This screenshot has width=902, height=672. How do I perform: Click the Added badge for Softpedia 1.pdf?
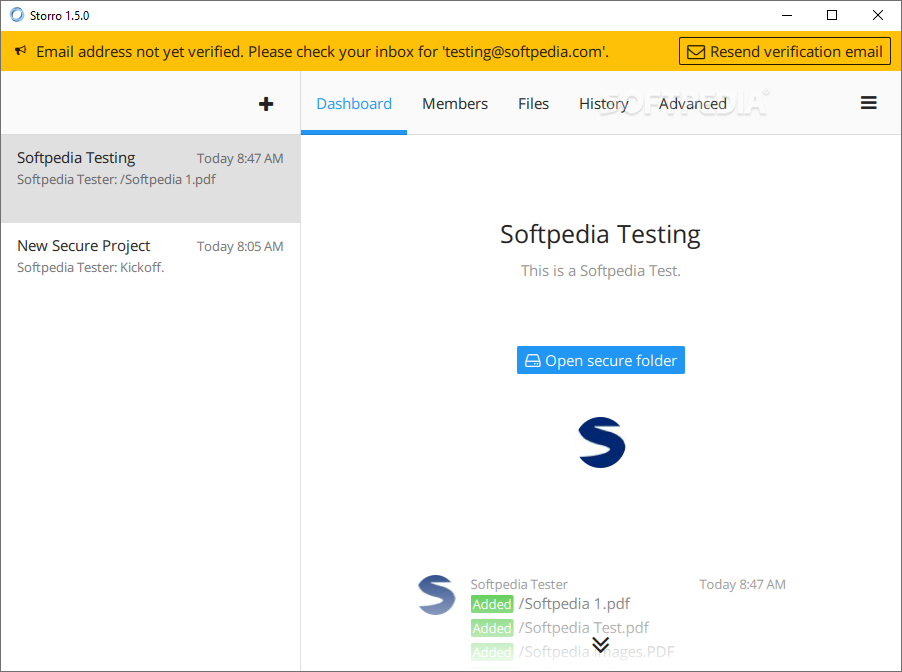pos(492,604)
